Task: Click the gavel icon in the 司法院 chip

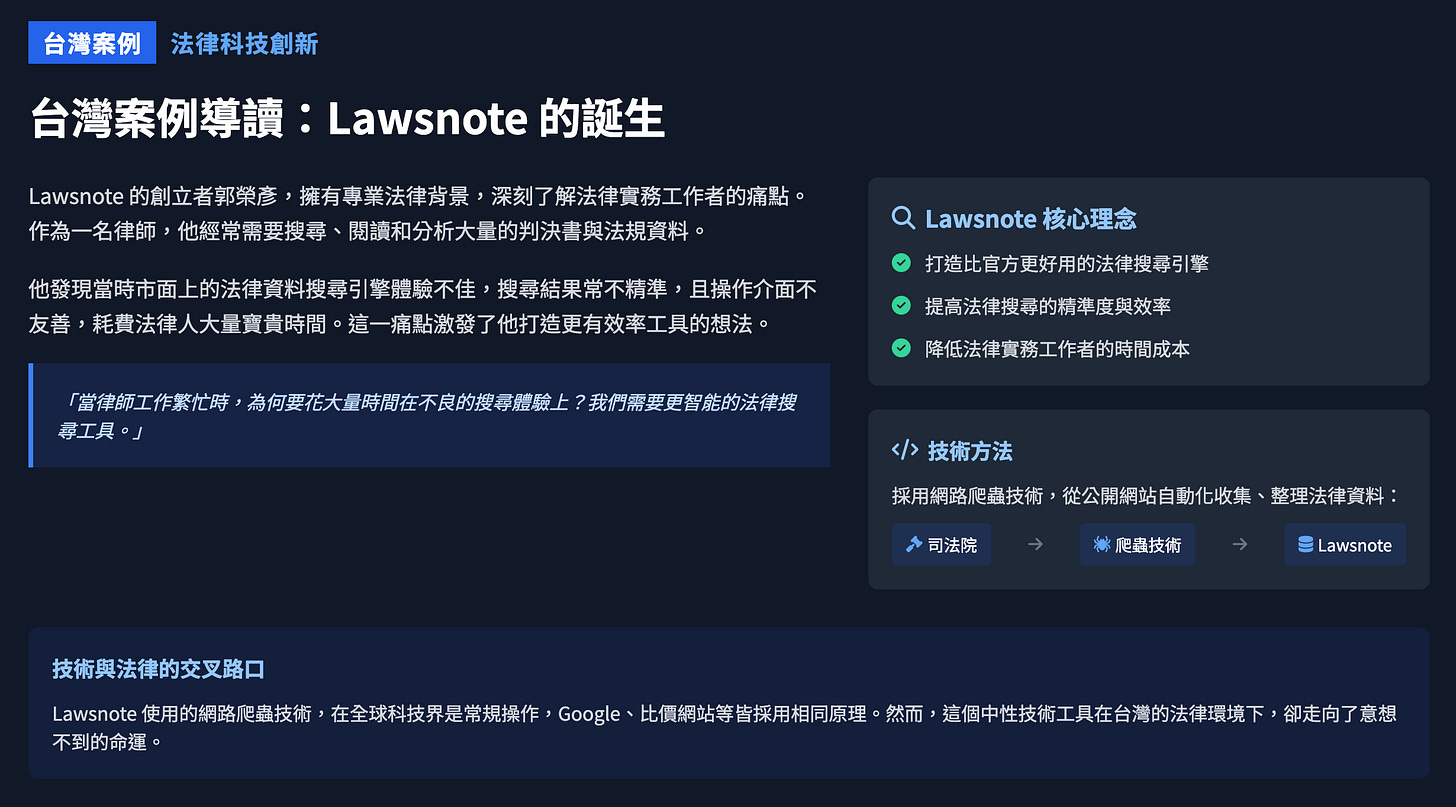Action: click(913, 545)
